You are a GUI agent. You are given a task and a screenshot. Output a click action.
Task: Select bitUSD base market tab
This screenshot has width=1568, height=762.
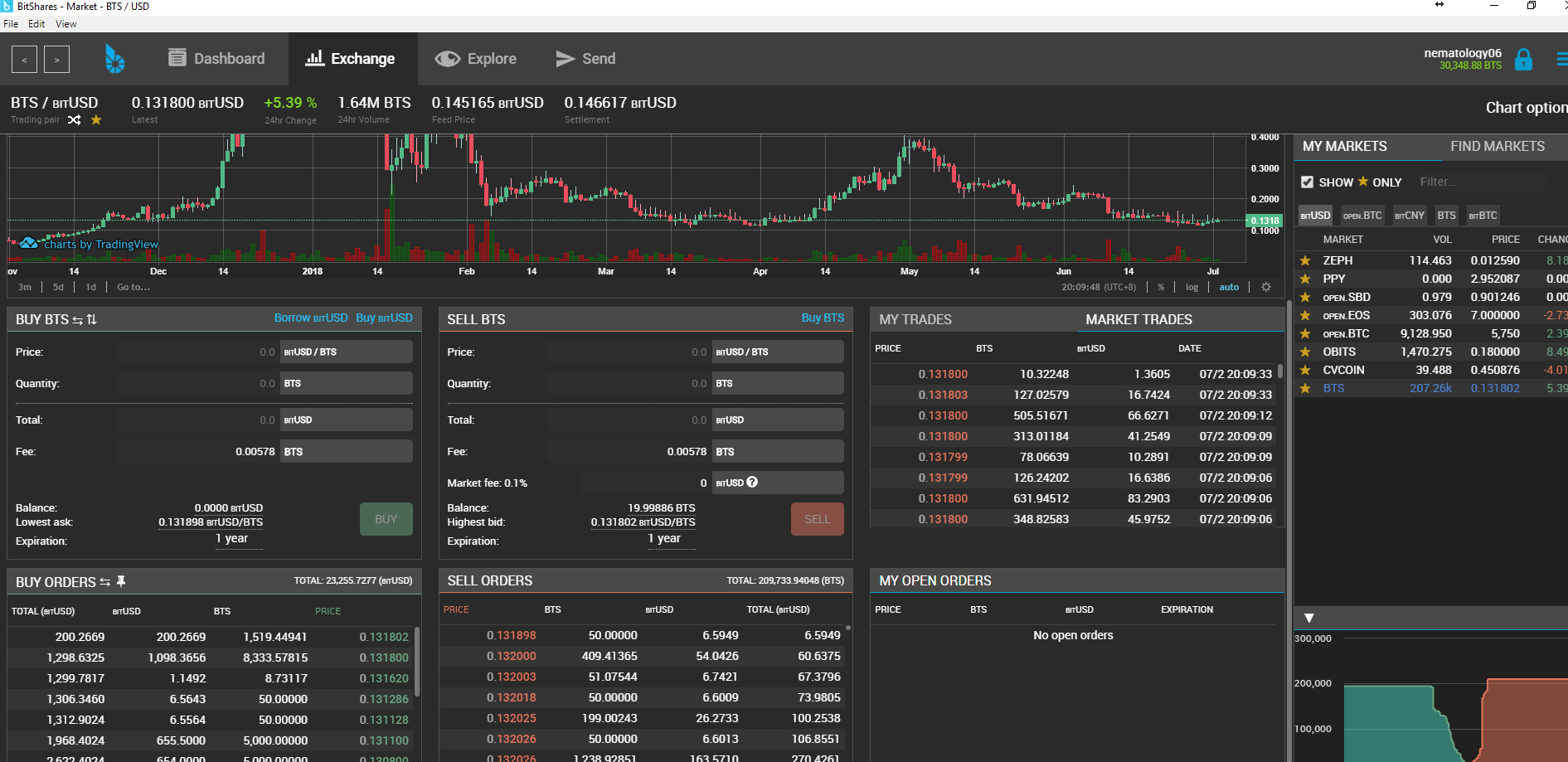(1315, 216)
